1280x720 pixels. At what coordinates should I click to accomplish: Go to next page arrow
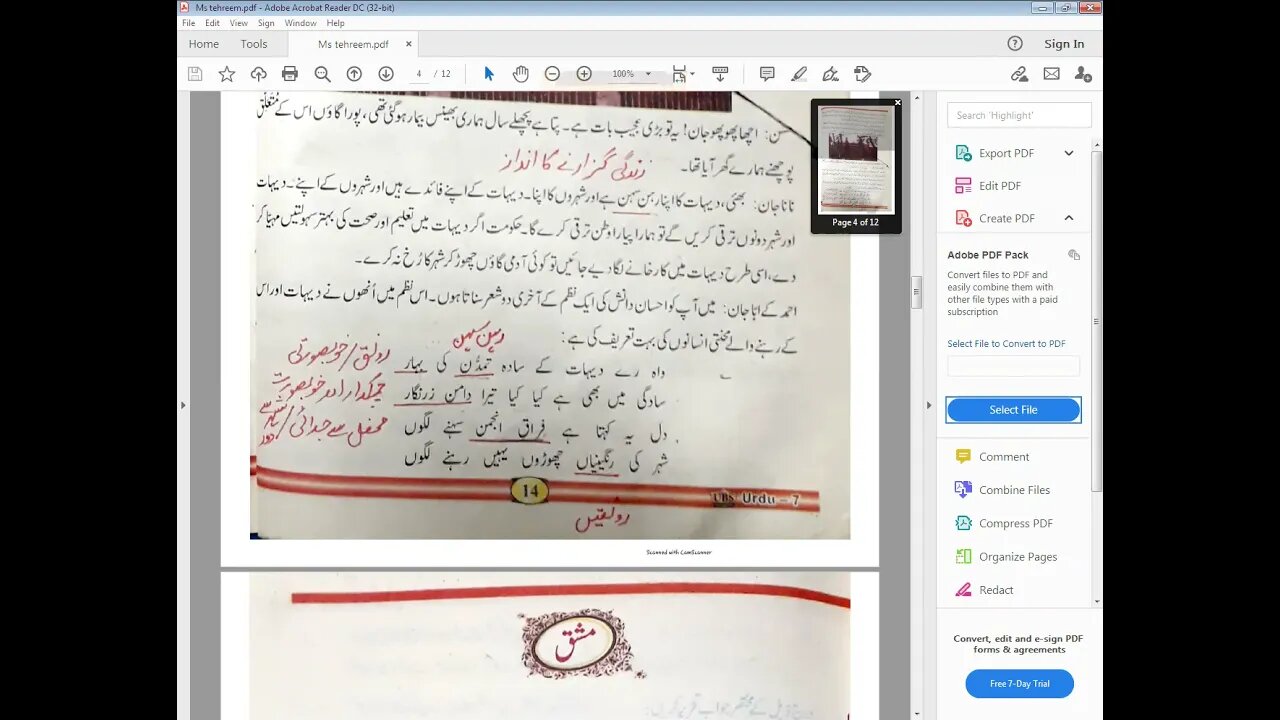(x=386, y=74)
